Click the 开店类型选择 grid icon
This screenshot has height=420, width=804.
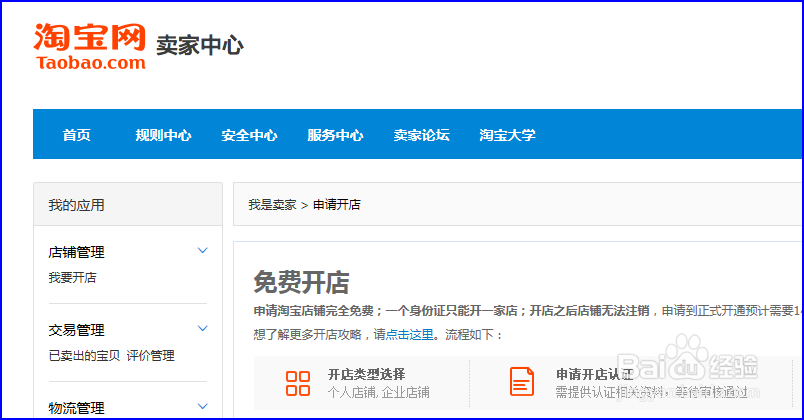[x=298, y=383]
